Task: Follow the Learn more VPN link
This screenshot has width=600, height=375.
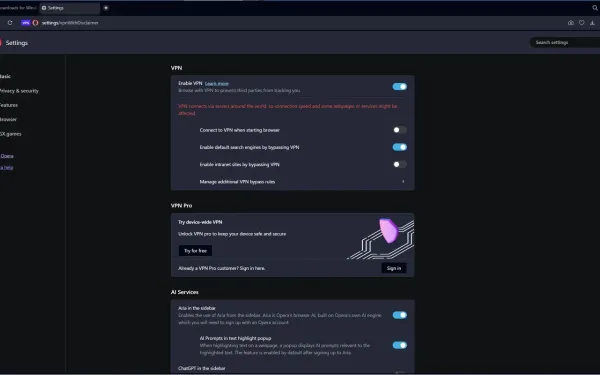Action: pyautogui.click(x=217, y=83)
